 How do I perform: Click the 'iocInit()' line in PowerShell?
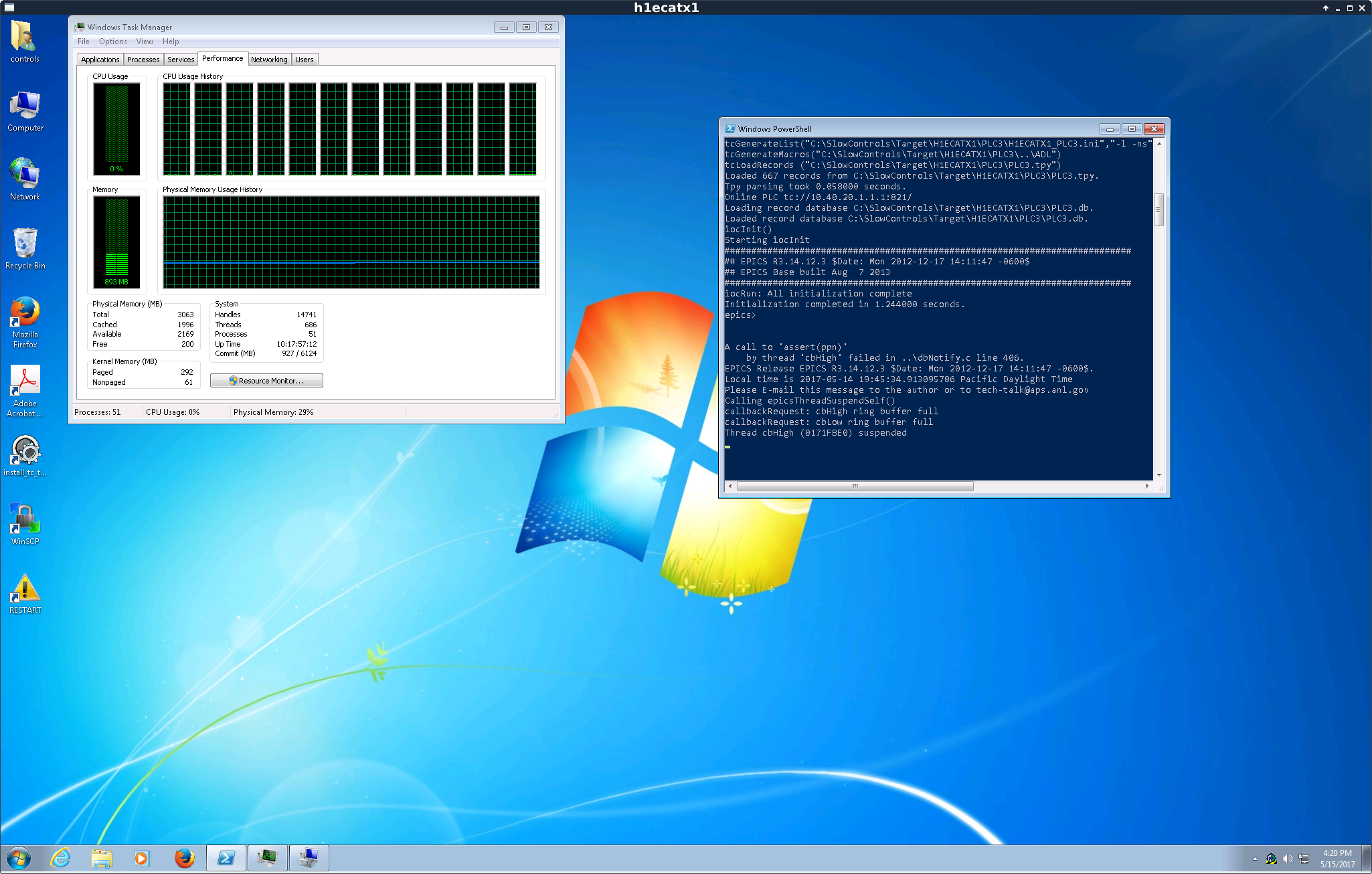point(748,230)
